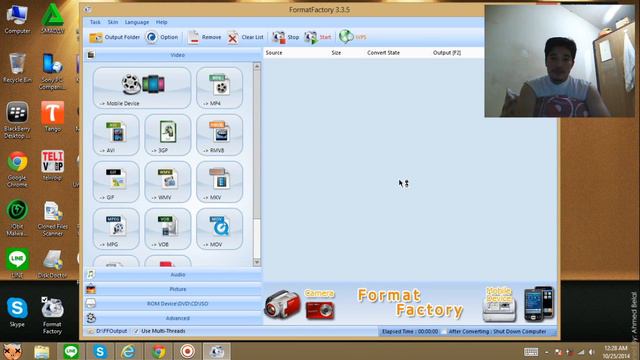The height and width of the screenshot is (360, 640).
Task: Click the Size column header
Action: pyautogui.click(x=336, y=53)
